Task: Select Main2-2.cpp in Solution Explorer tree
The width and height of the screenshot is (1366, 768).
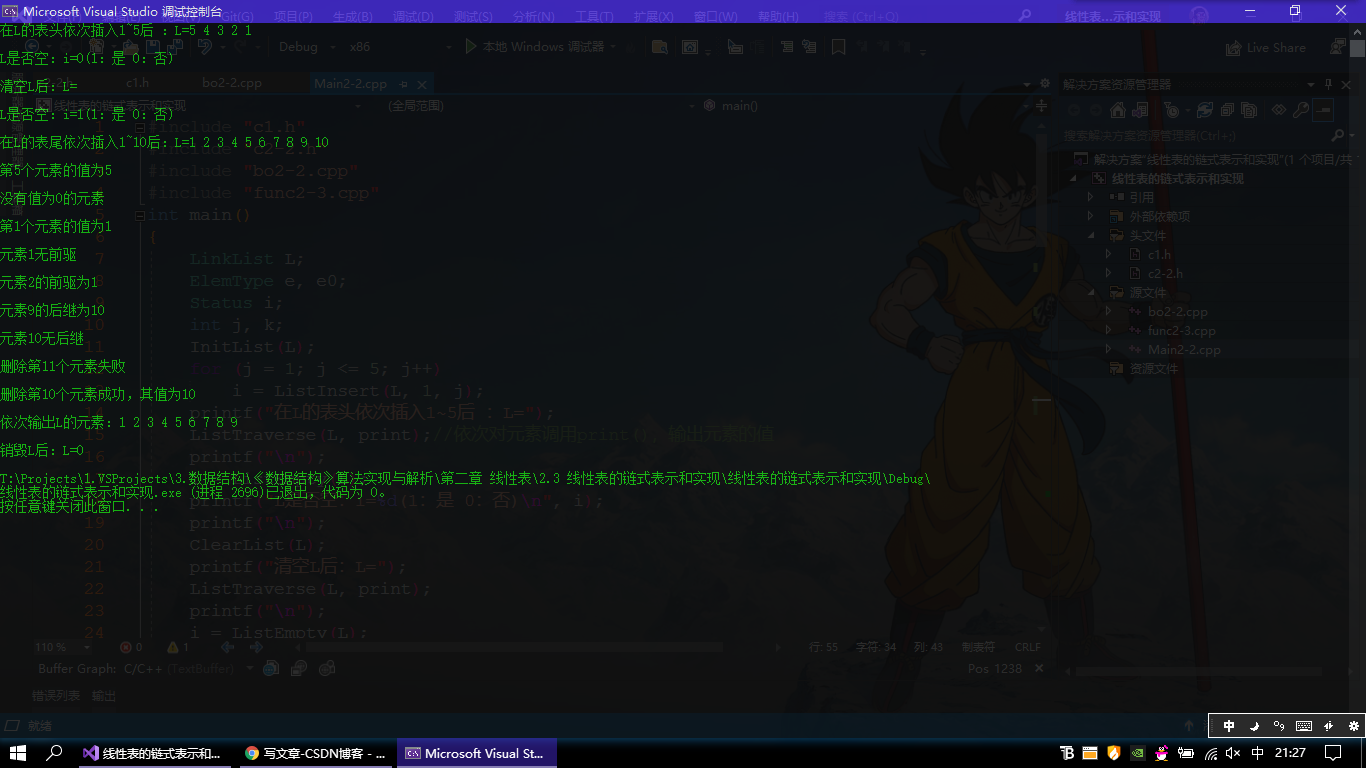Action: point(1184,350)
